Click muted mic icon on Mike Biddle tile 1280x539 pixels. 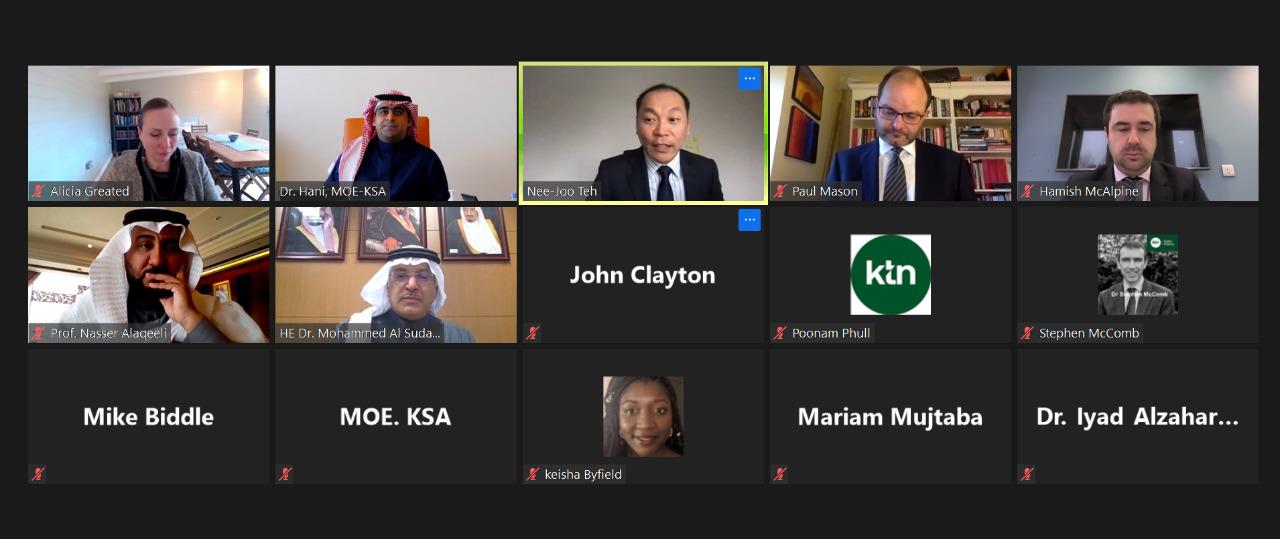coord(38,474)
